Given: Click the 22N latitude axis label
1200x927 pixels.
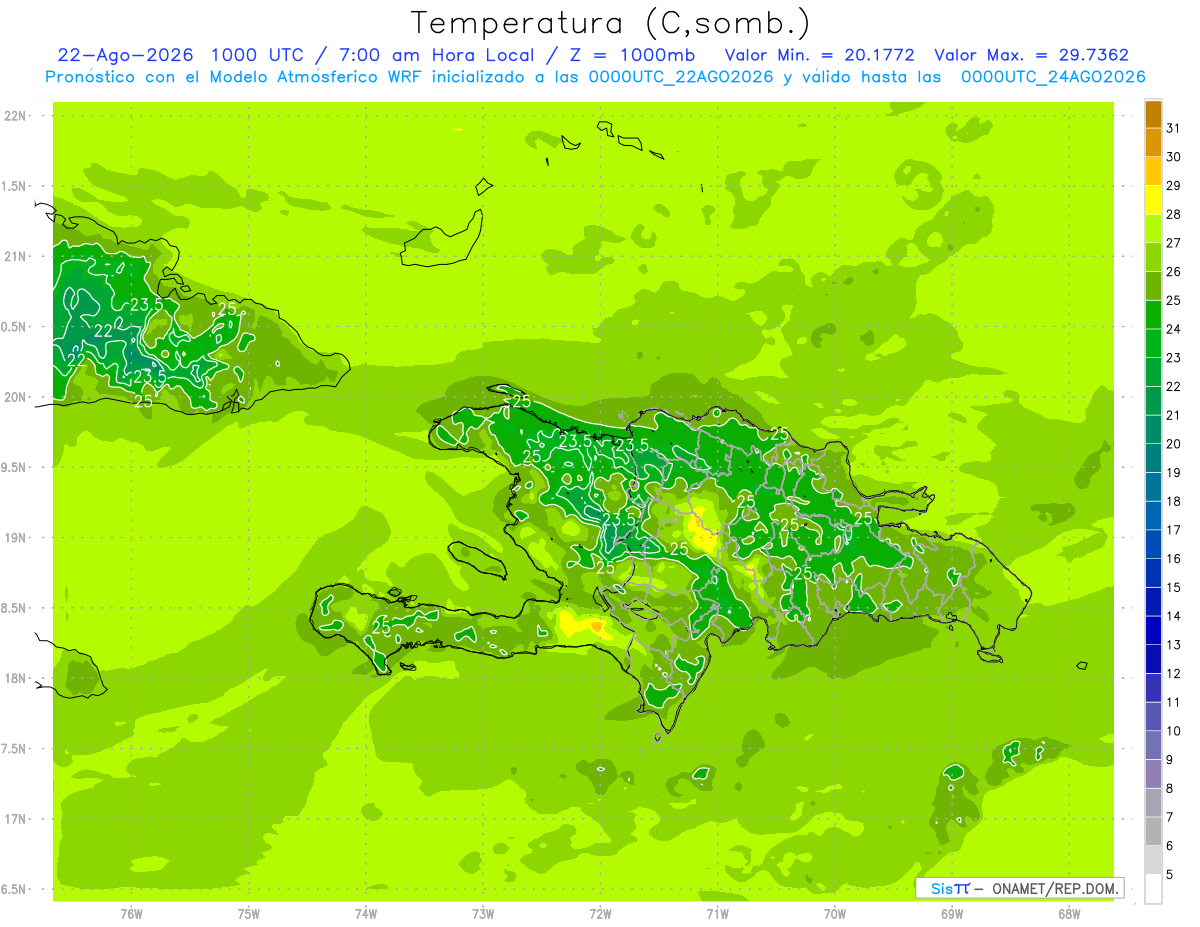Looking at the screenshot, I should click(15, 116).
